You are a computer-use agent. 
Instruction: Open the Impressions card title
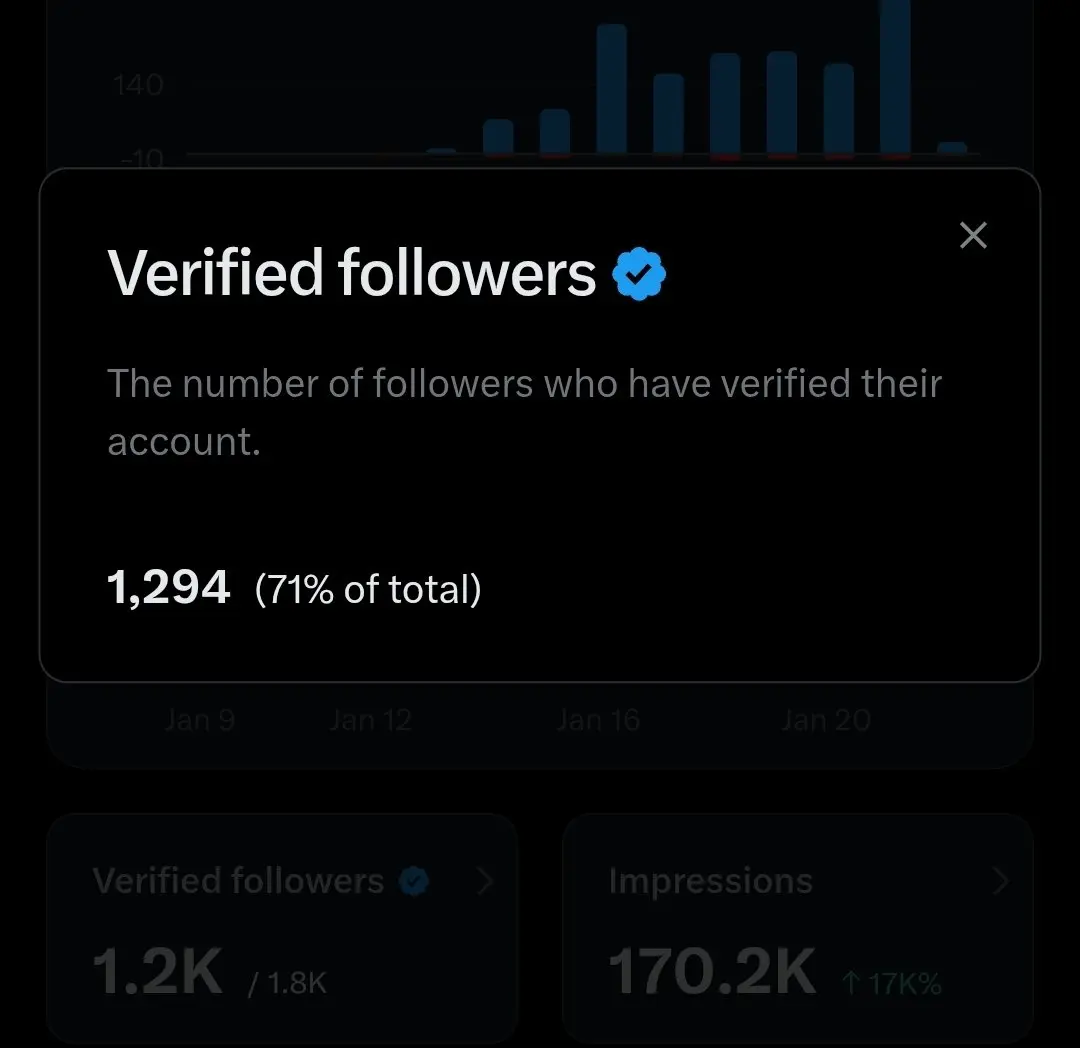pos(711,881)
